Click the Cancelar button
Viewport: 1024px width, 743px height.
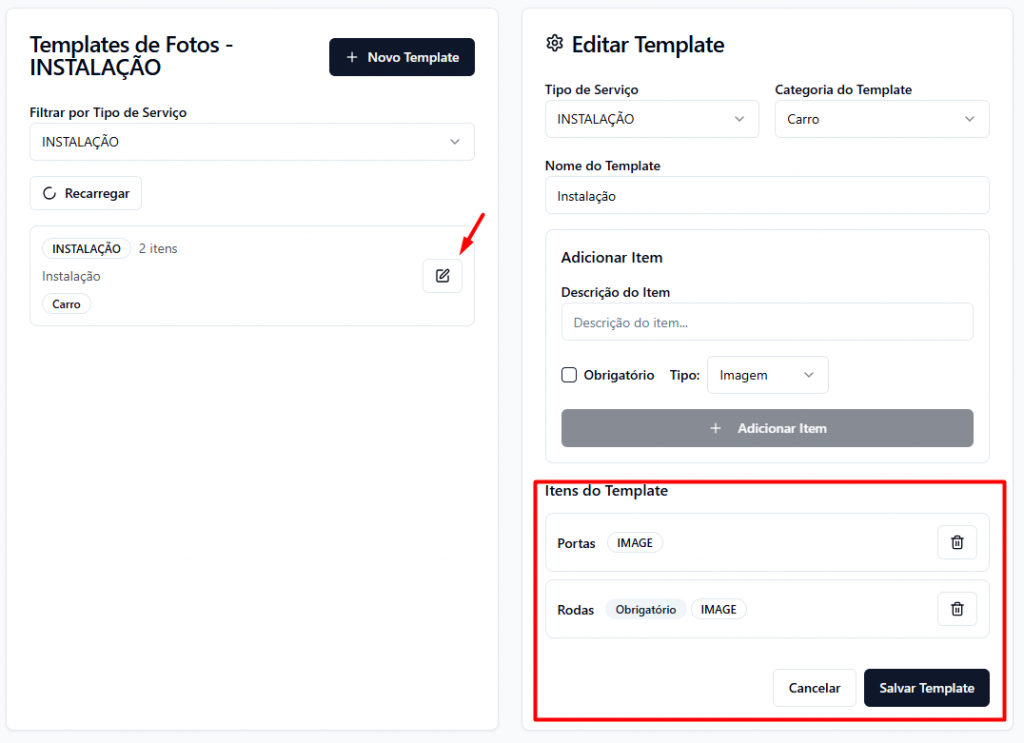[814, 688]
